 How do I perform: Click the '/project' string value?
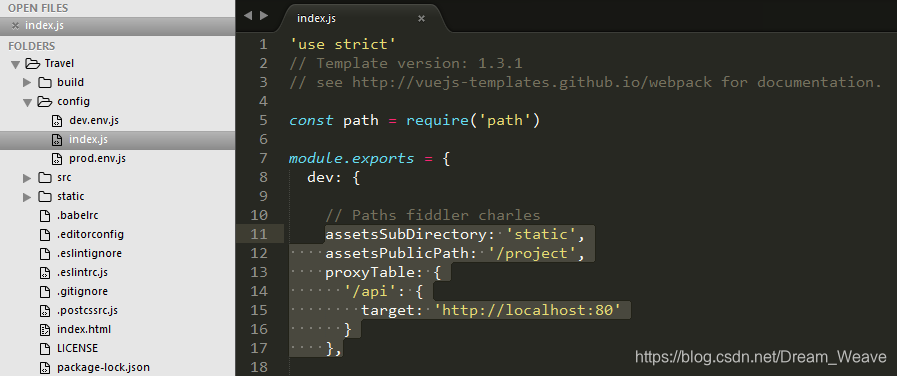click(532, 253)
